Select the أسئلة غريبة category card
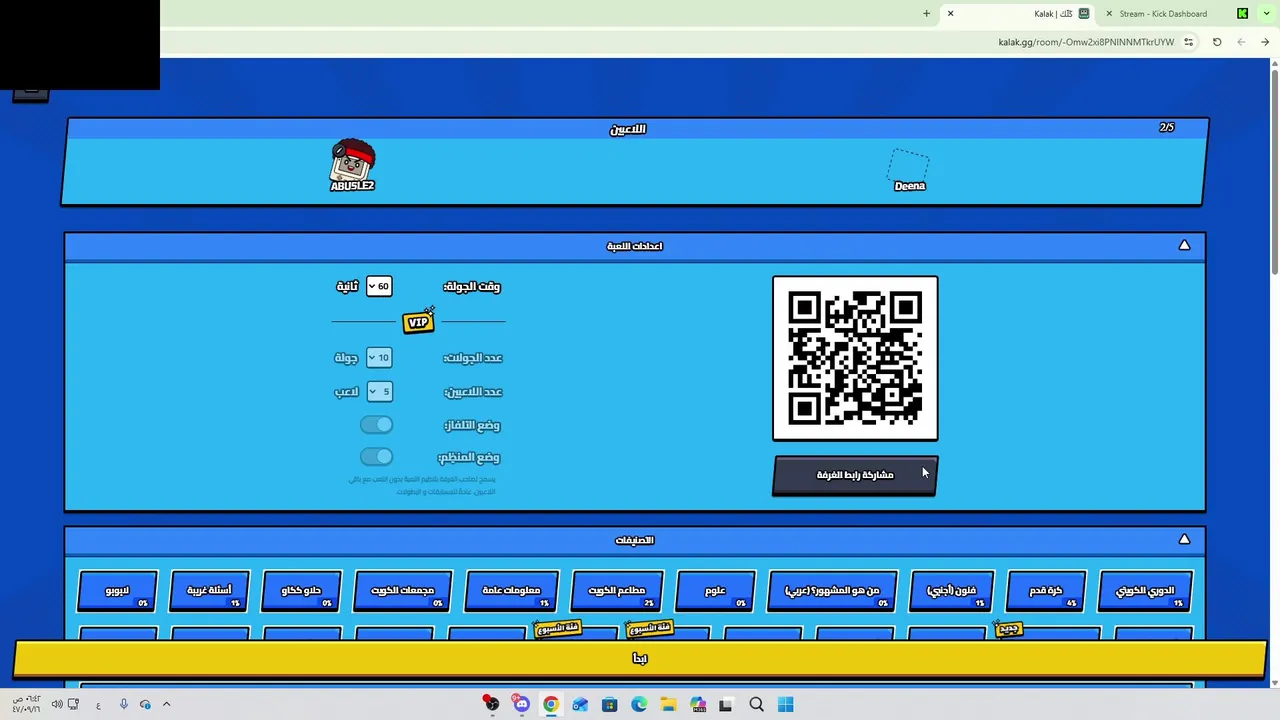 pos(209,591)
